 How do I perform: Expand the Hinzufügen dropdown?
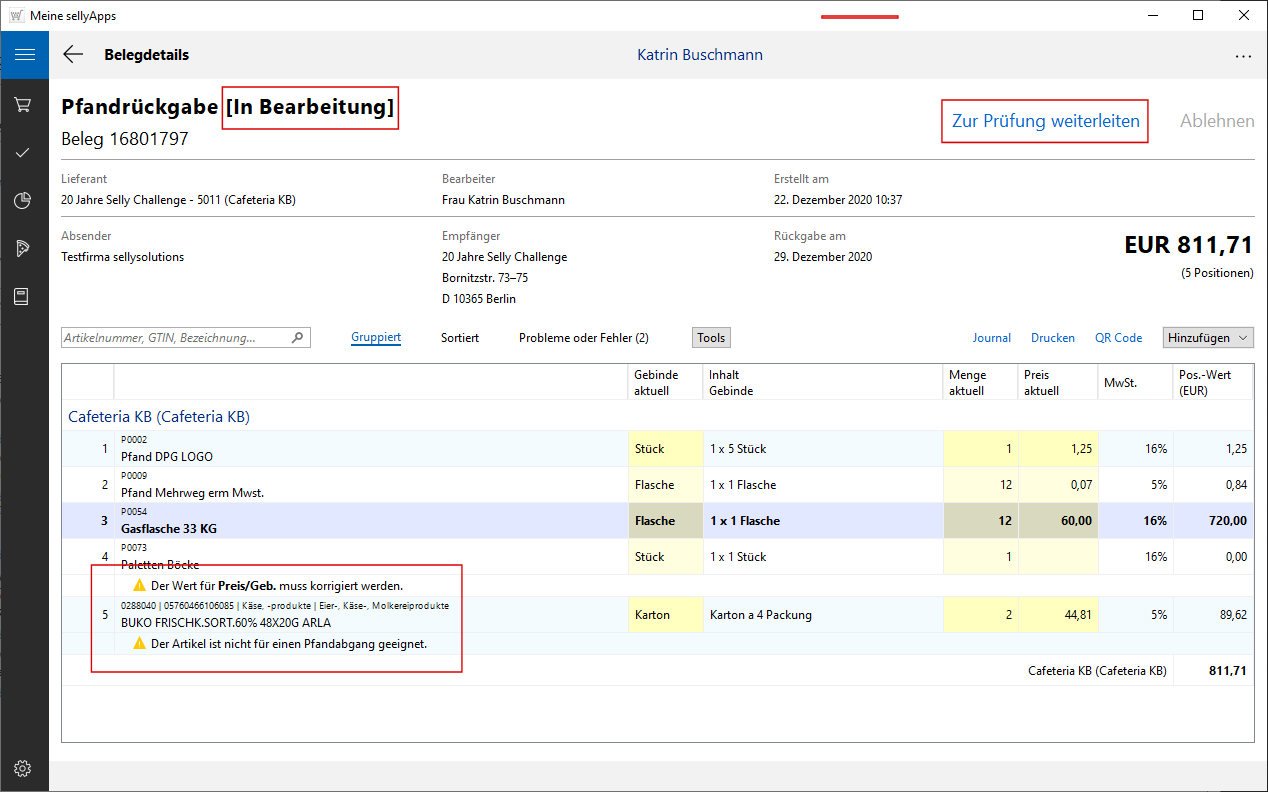(1207, 338)
